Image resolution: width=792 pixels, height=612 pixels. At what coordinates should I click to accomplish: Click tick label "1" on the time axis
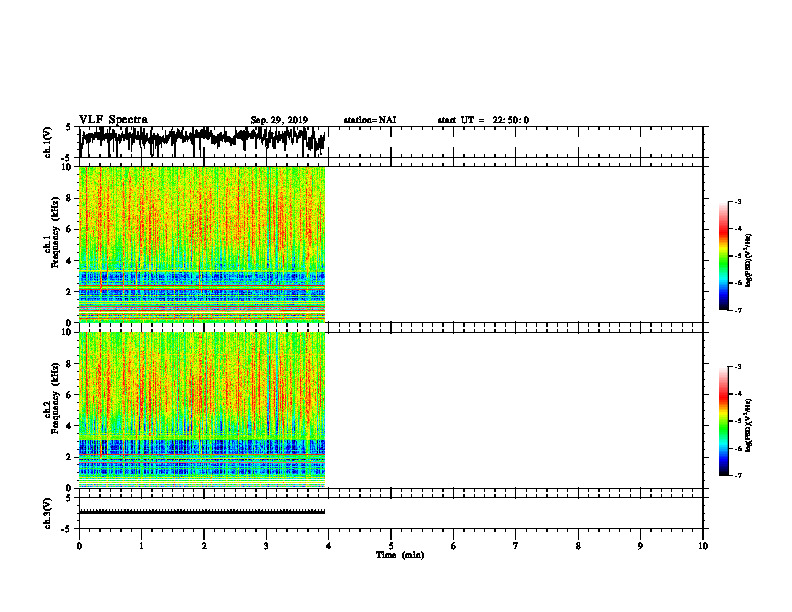[141, 546]
